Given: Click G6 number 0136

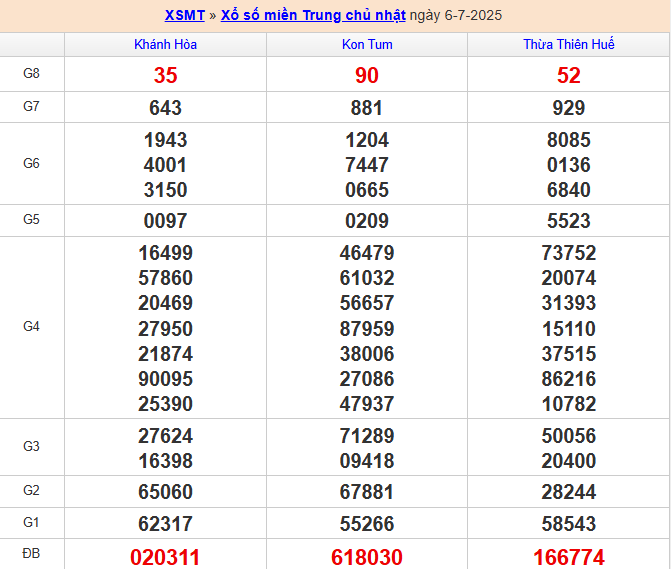Looking at the screenshot, I should pos(569,165).
